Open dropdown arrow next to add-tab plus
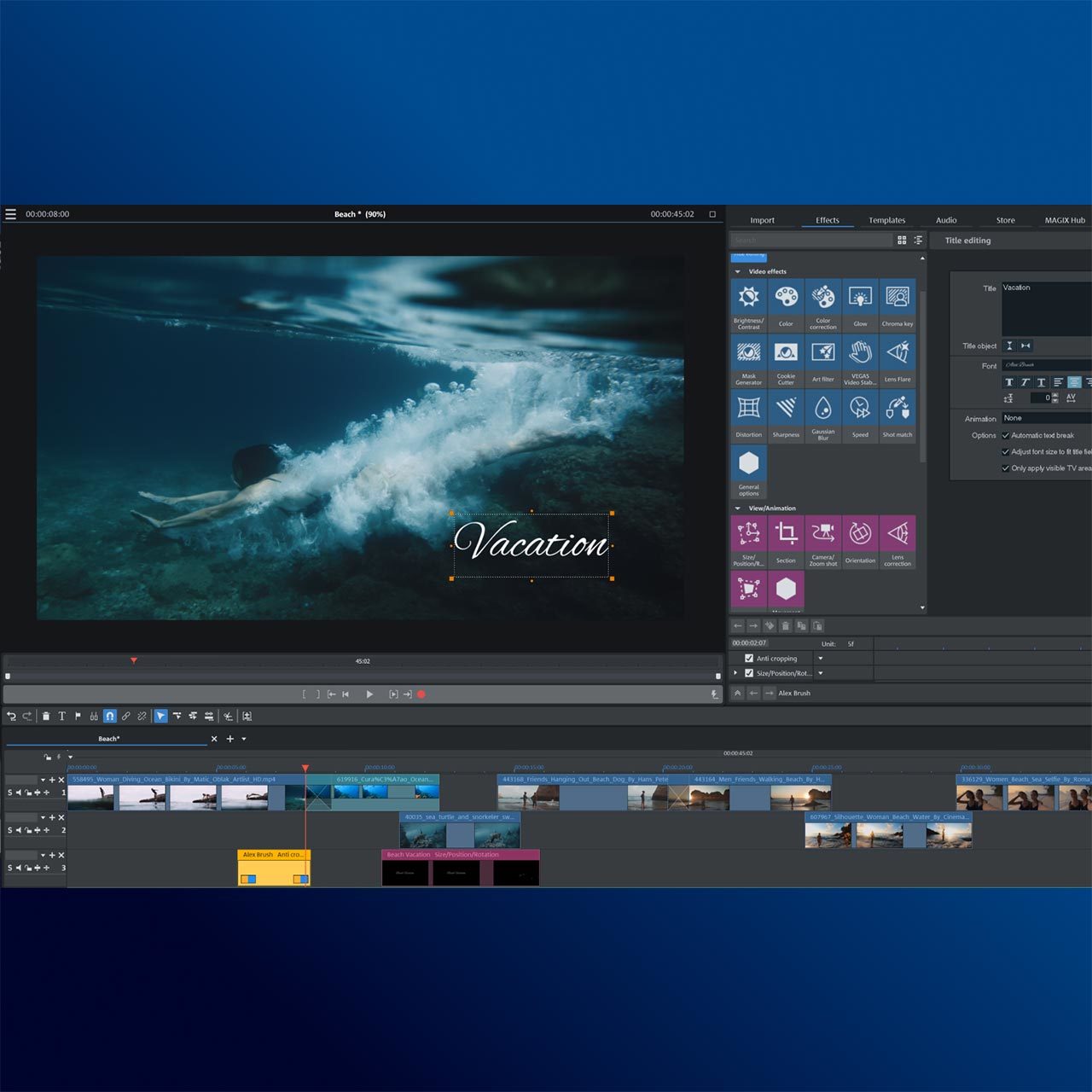The height and width of the screenshot is (1092, 1092). (x=244, y=739)
